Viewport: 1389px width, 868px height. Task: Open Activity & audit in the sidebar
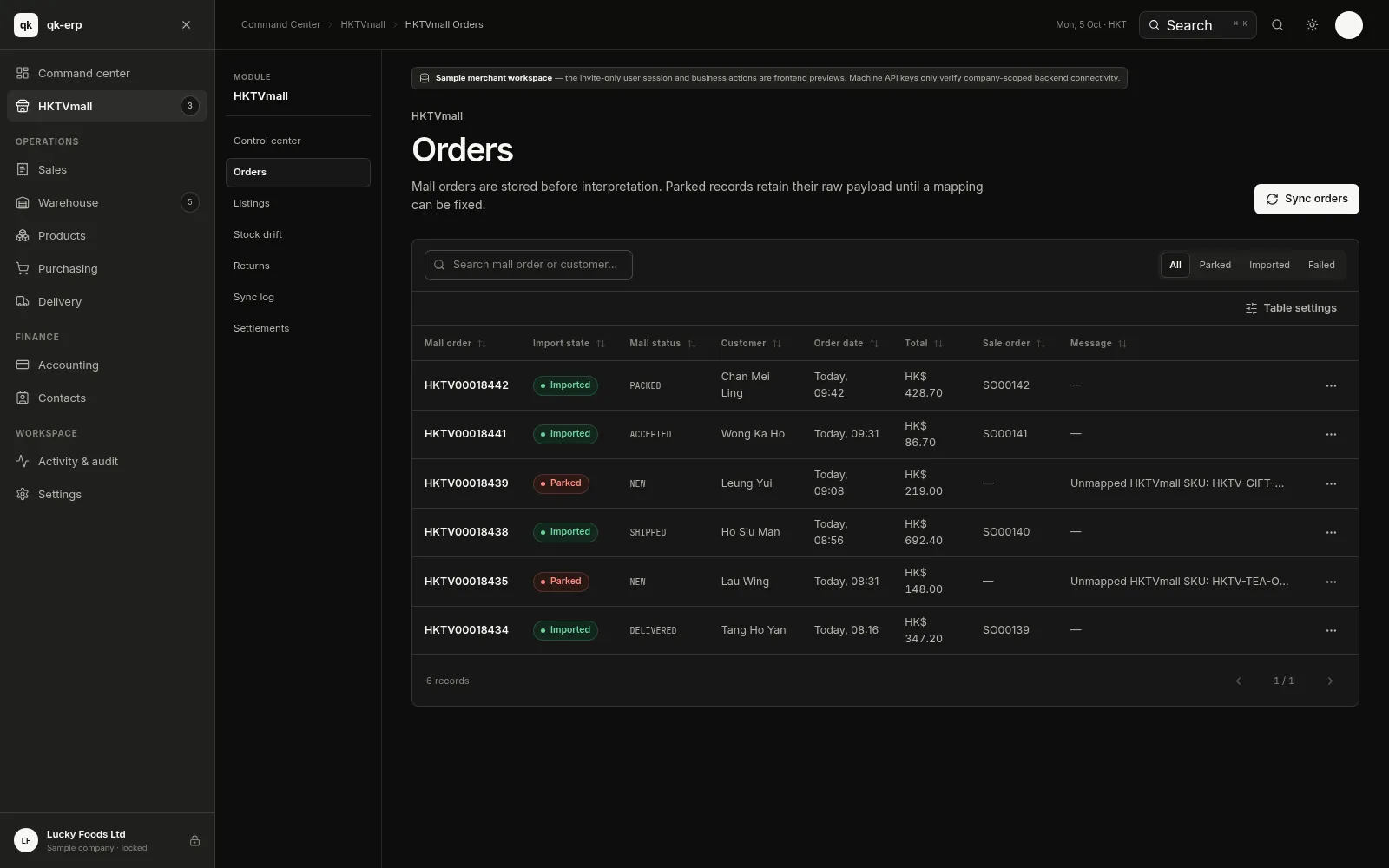tap(107, 461)
